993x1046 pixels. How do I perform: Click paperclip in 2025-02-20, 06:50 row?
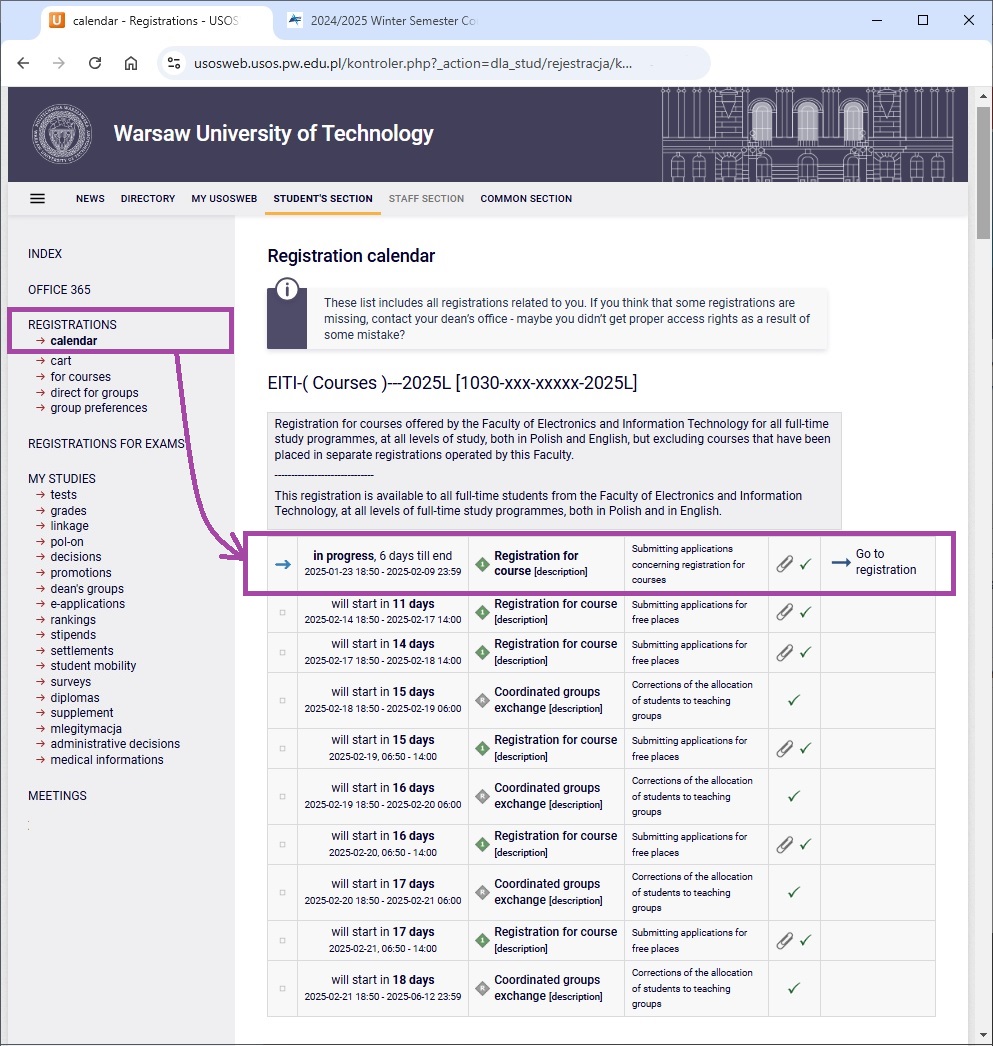pos(784,845)
